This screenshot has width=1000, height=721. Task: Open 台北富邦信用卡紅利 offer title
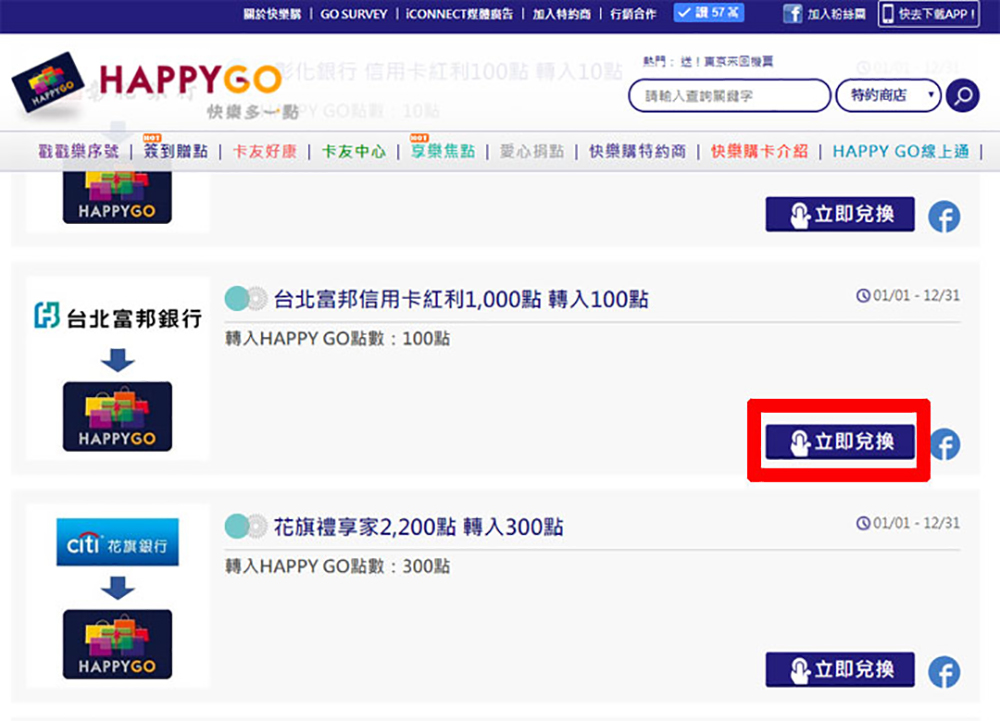[461, 299]
